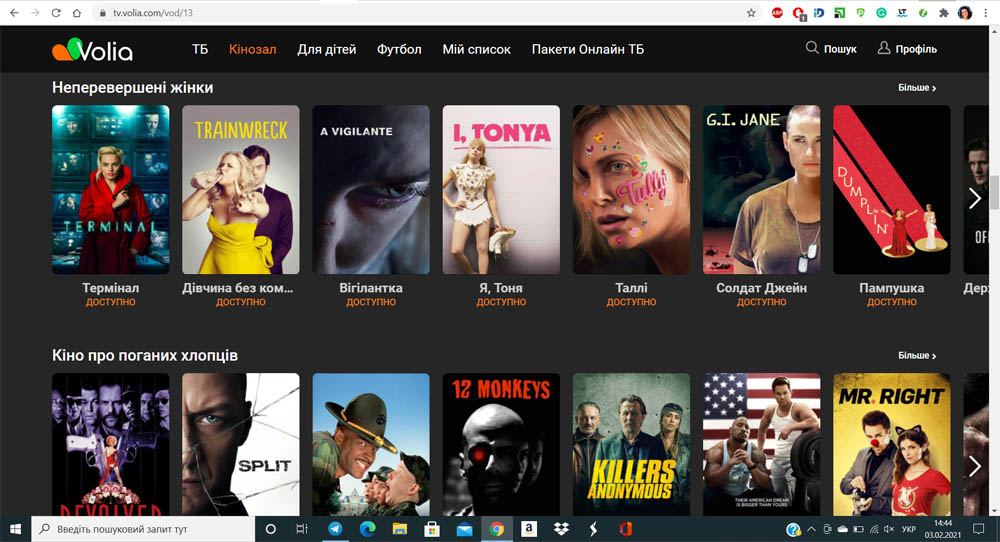Open notification center icon
1000x542 pixels.
(978, 529)
